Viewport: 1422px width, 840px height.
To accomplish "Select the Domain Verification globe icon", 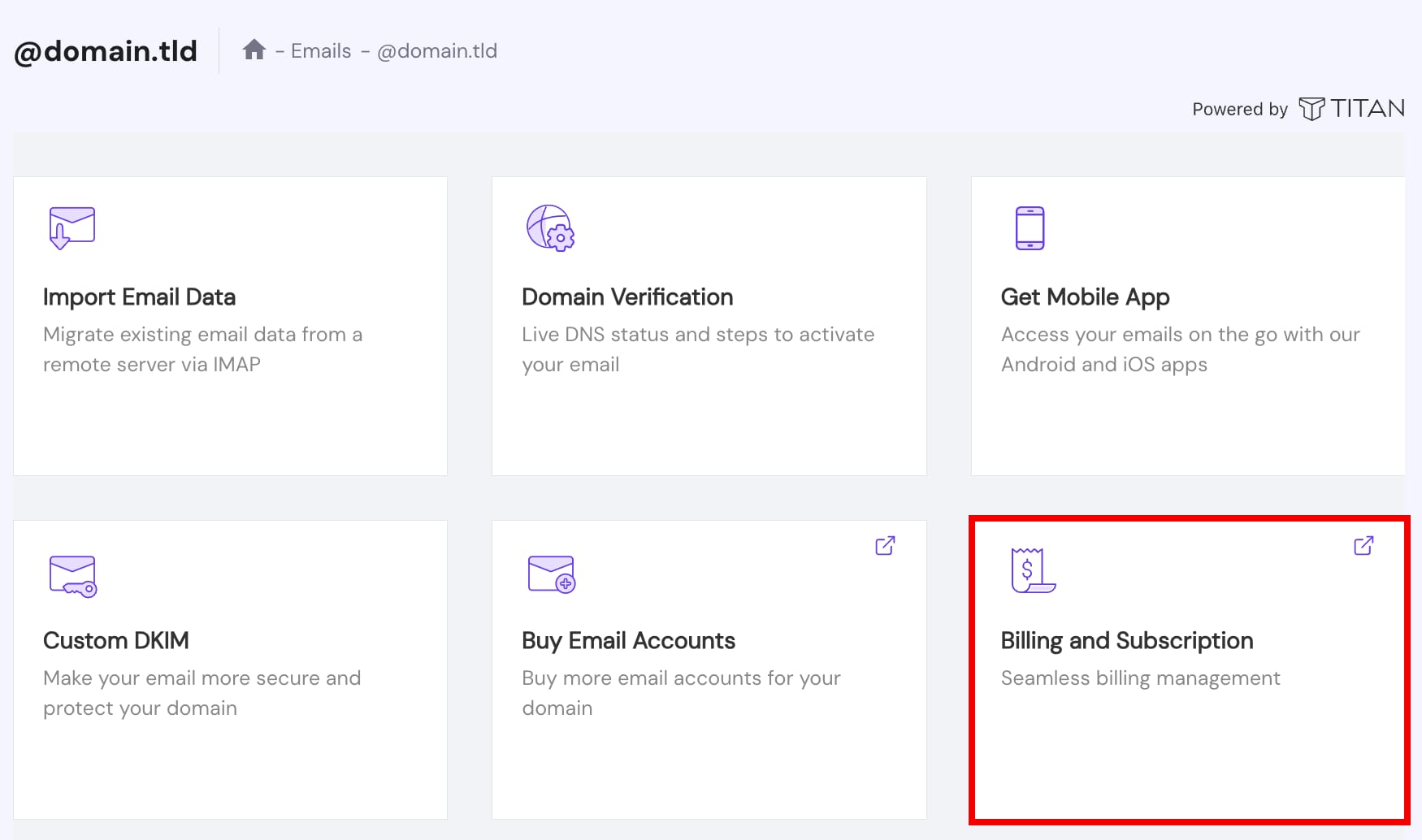I will pyautogui.click(x=551, y=228).
